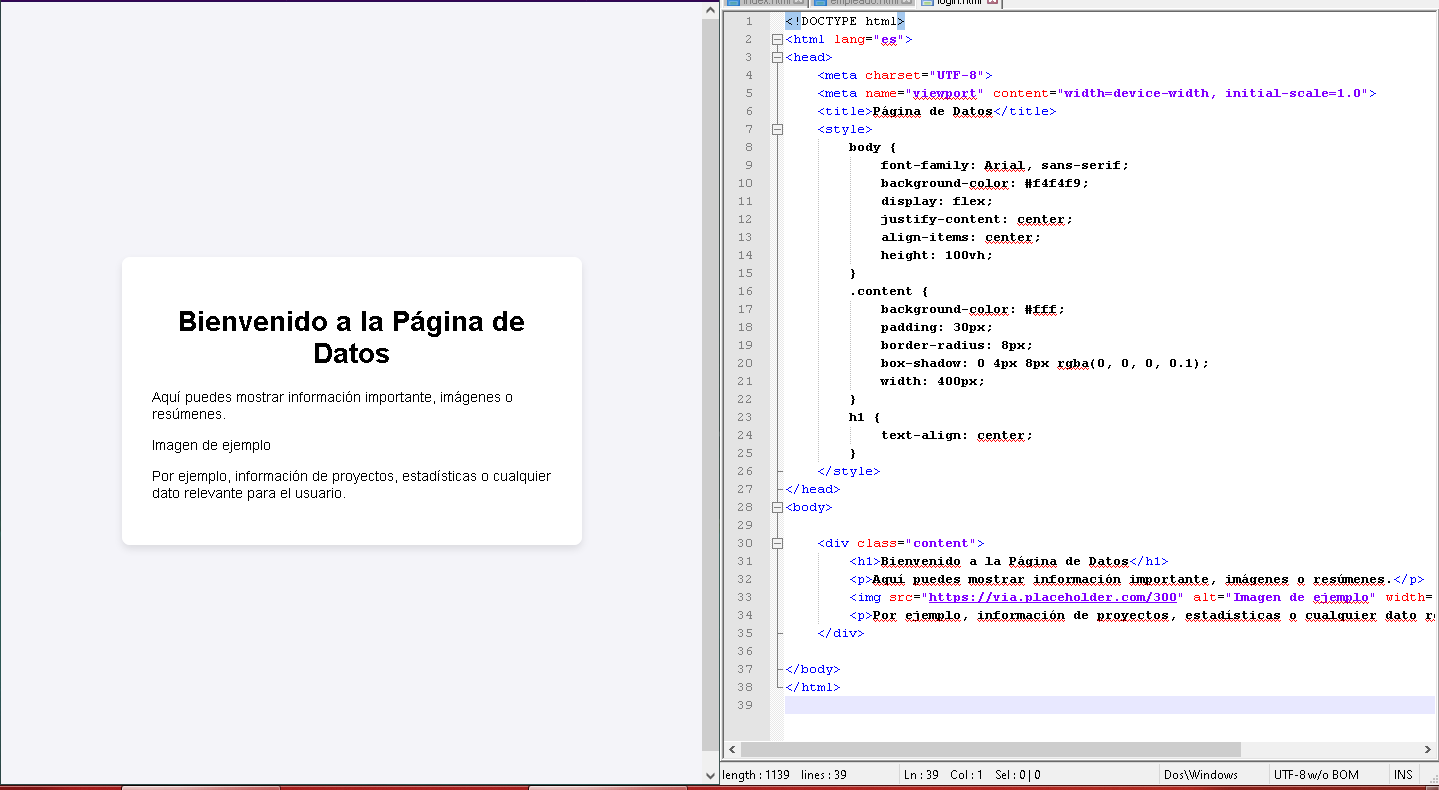Close the index.html tab with its X icon
The height and width of the screenshot is (790, 1439).
tap(799, 2)
